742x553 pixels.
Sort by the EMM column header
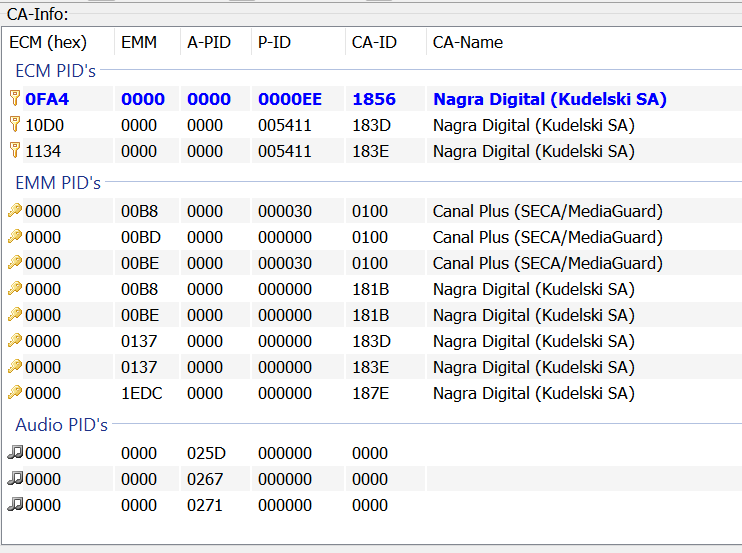click(x=147, y=42)
